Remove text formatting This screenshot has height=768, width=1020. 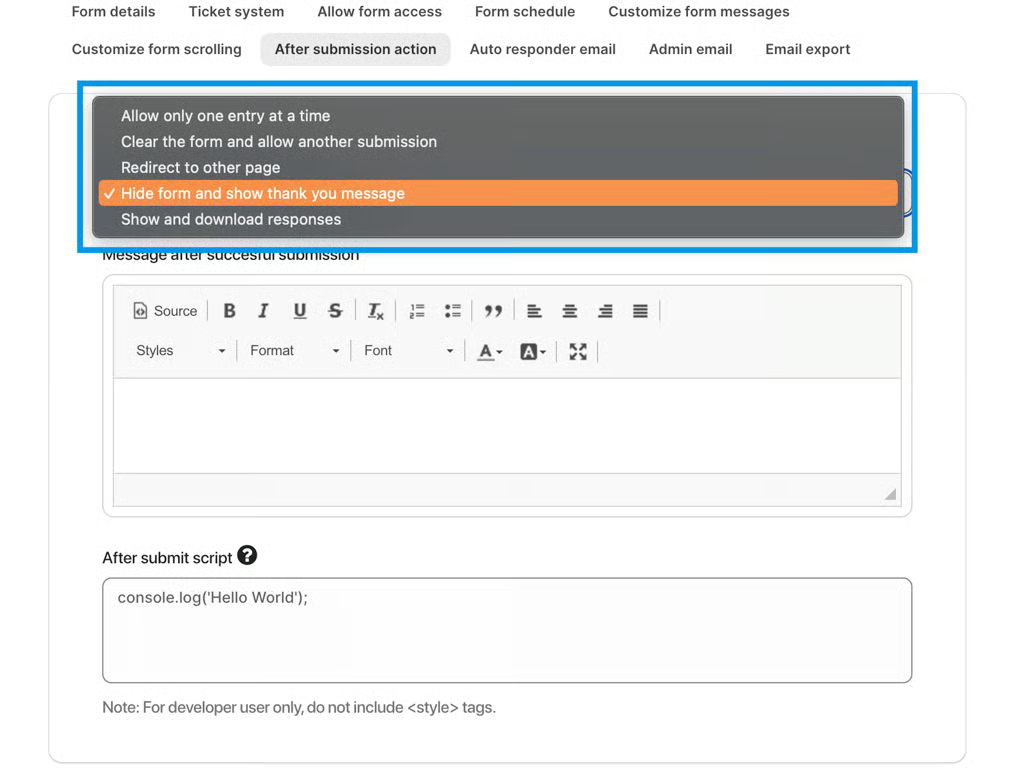click(x=375, y=311)
